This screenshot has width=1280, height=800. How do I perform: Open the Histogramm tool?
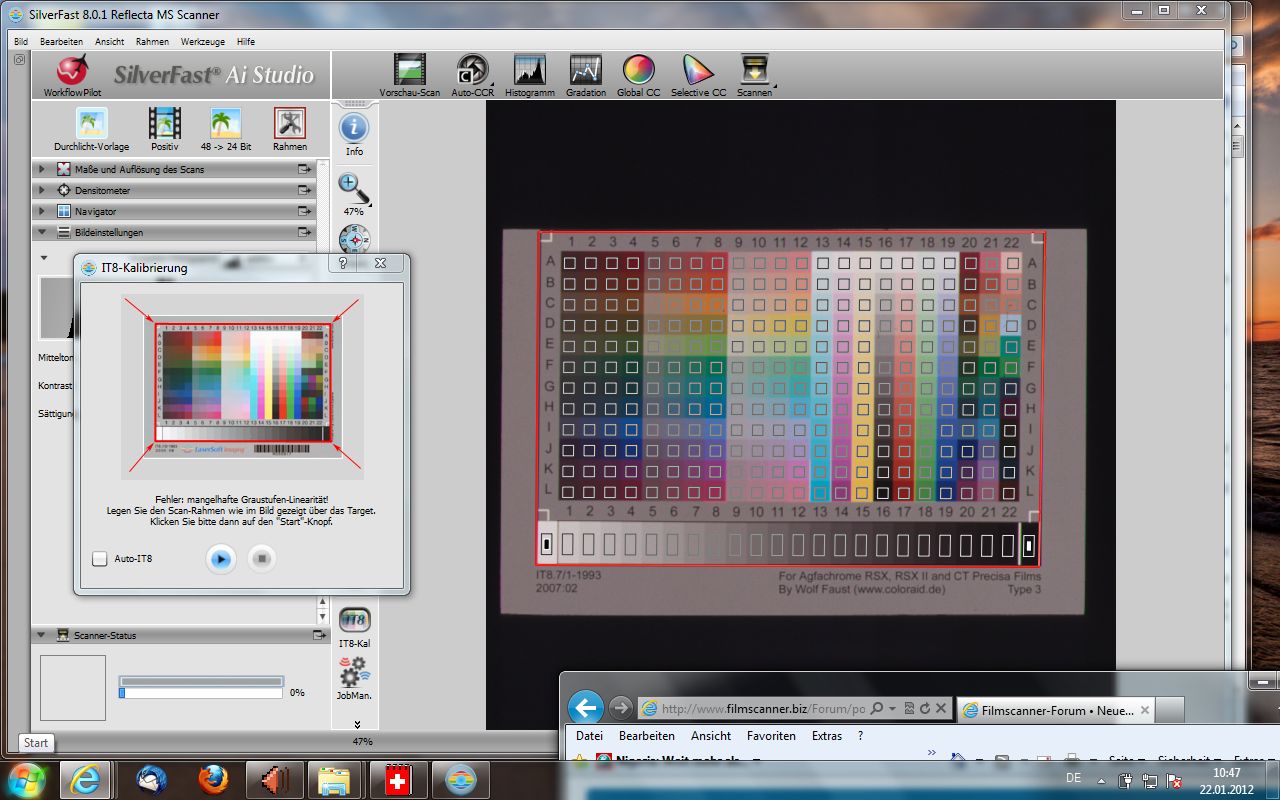click(530, 70)
